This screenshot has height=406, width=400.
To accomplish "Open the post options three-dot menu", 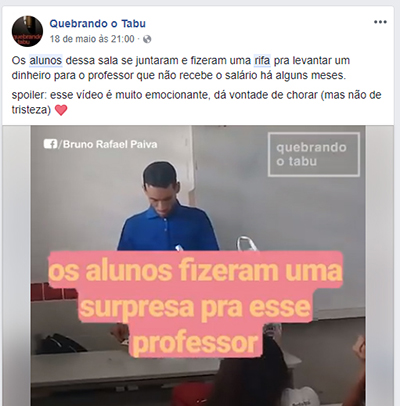I will pyautogui.click(x=380, y=22).
